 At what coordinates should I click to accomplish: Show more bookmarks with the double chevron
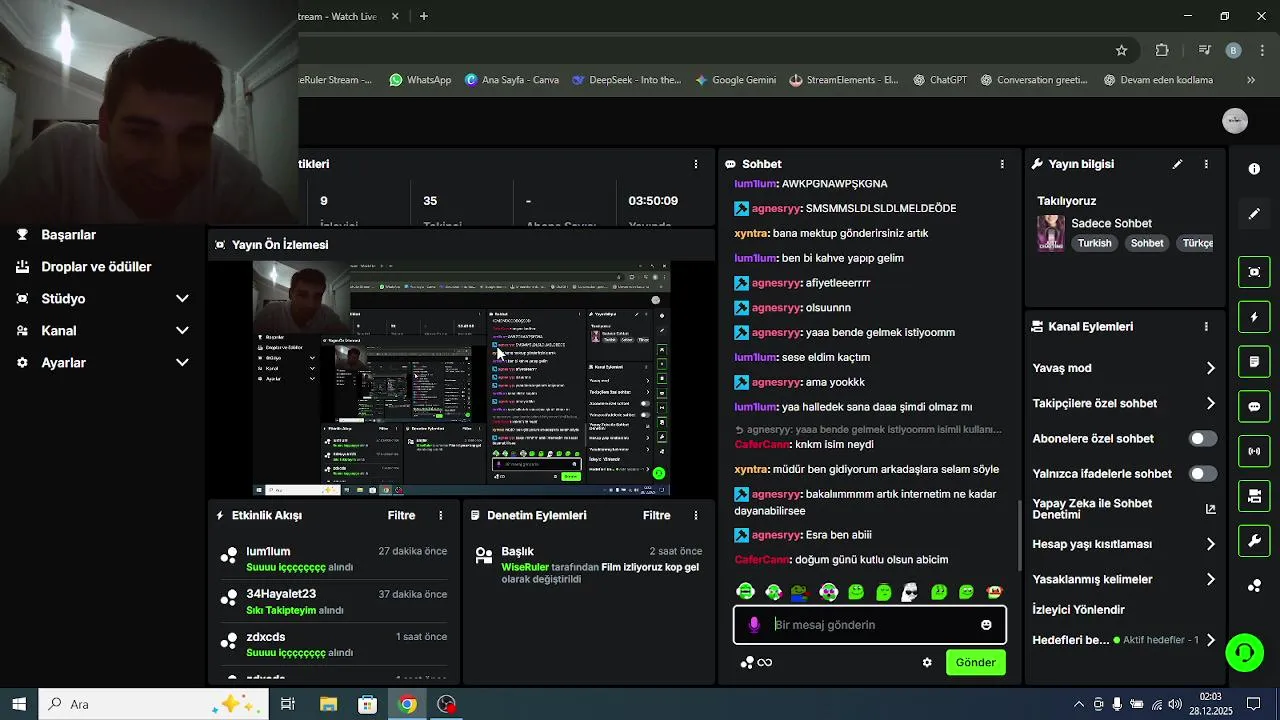[x=1250, y=80]
